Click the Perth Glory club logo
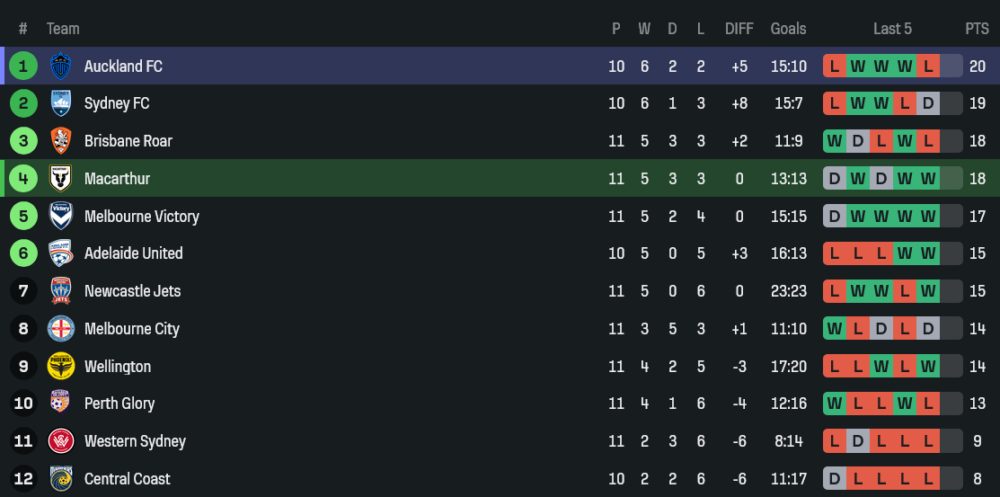The image size is (1000, 497). tap(61, 404)
